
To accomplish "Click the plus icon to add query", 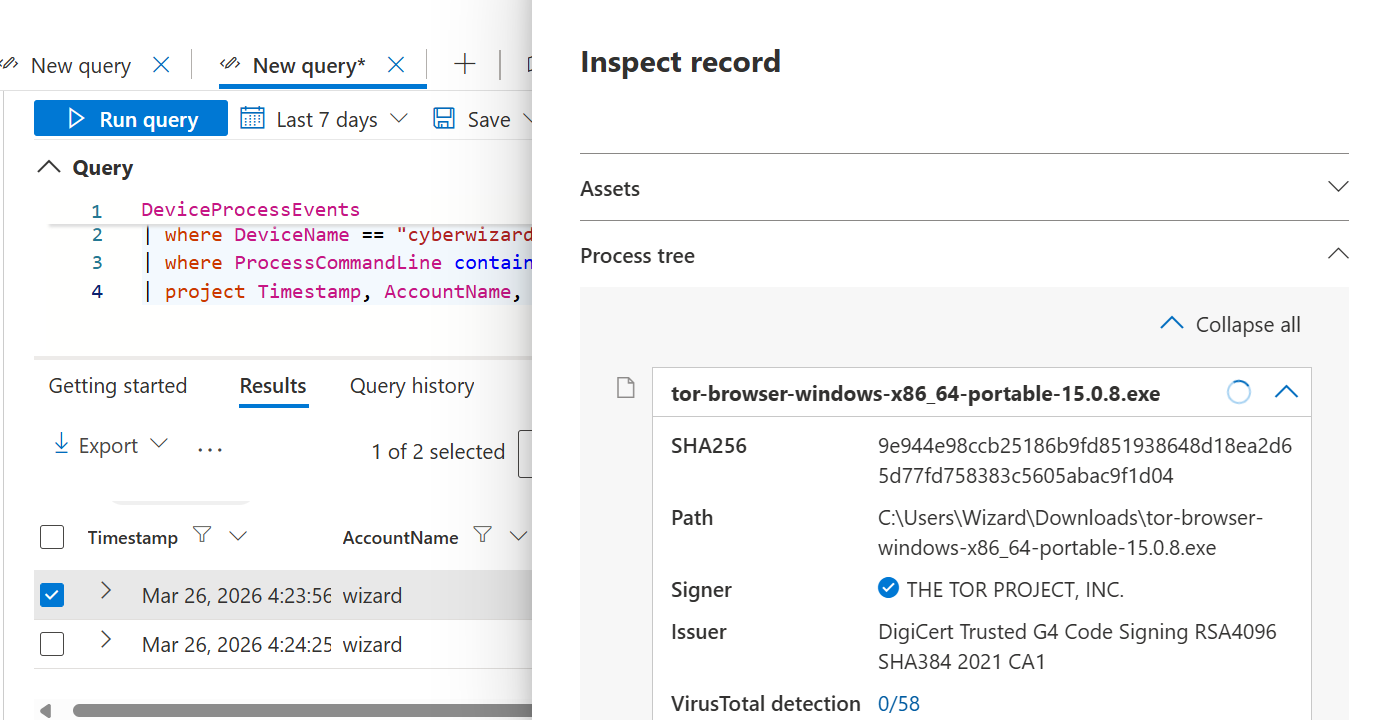I will pyautogui.click(x=464, y=65).
